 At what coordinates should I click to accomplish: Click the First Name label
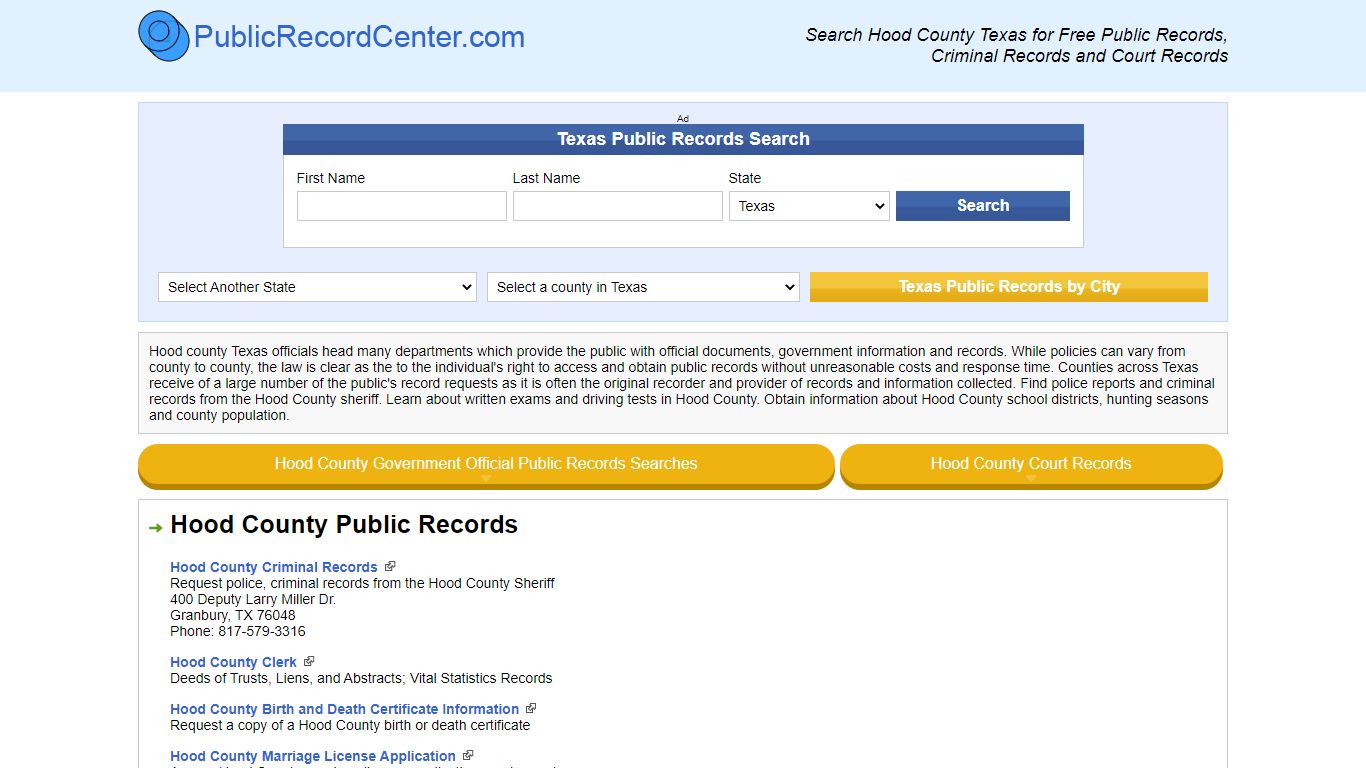331,178
